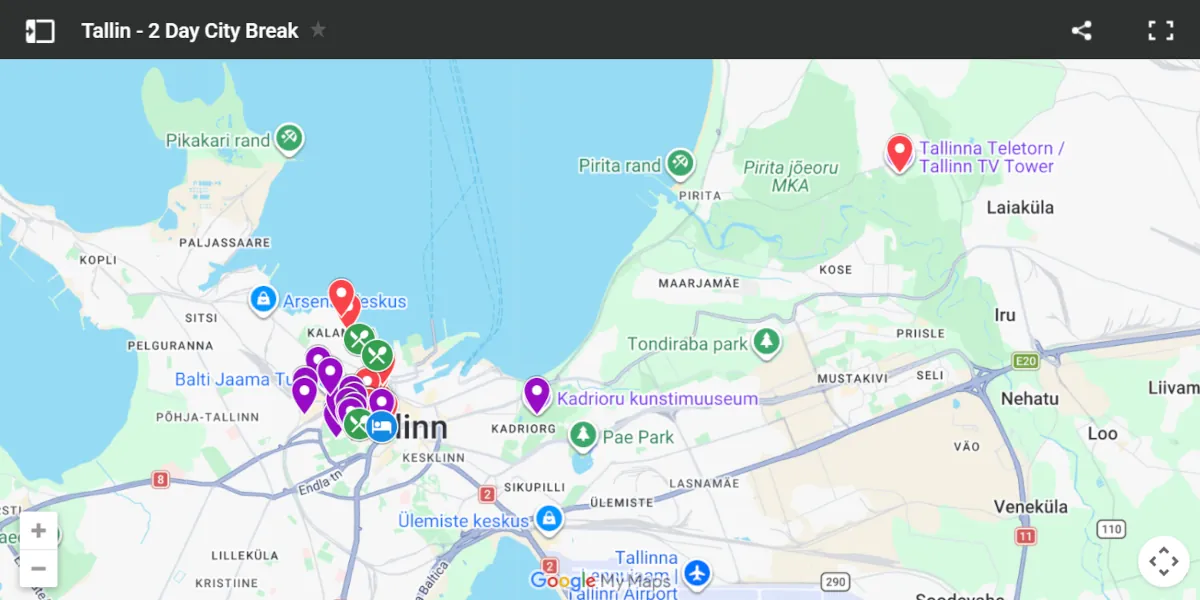The image size is (1200, 600).
Task: Click the Tondiraba park tree icon
Action: pos(767,343)
